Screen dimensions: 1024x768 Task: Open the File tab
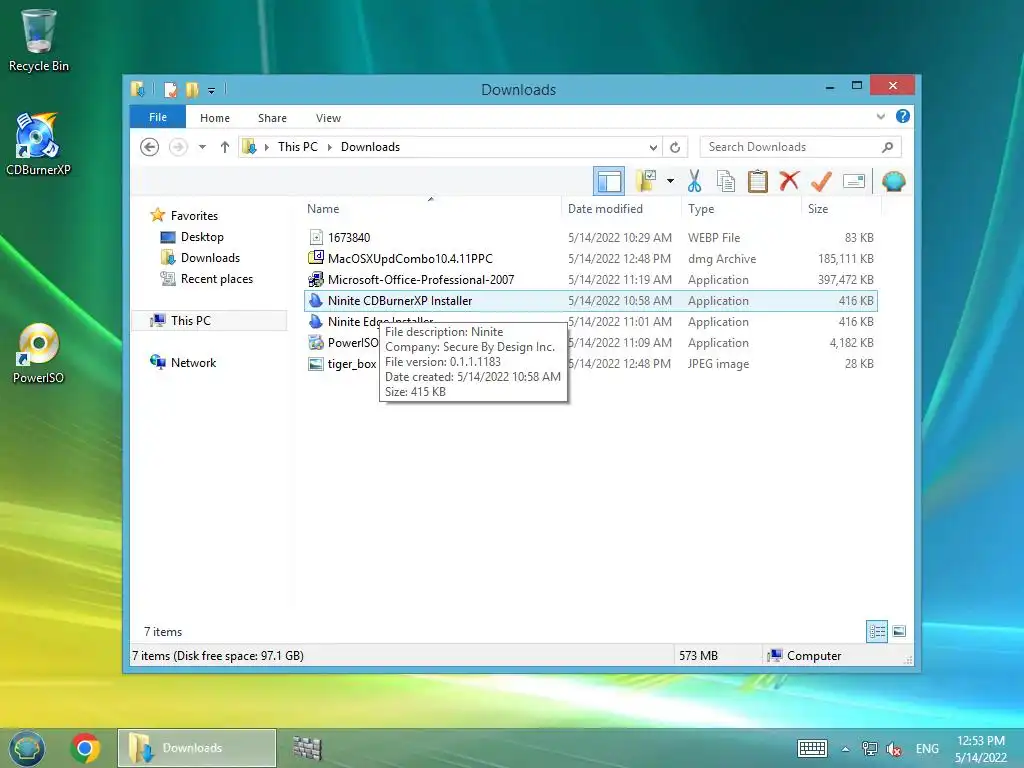[x=158, y=117]
